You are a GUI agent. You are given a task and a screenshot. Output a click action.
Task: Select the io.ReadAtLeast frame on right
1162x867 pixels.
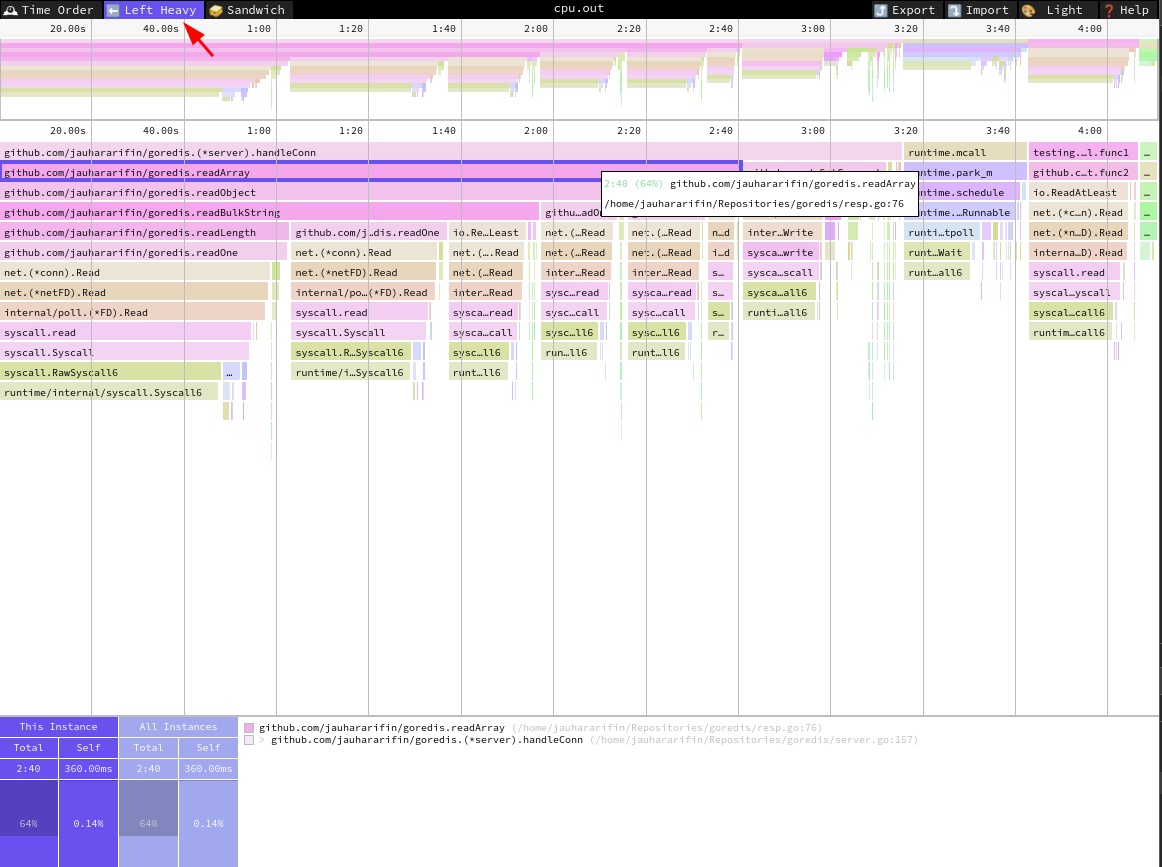(x=1078, y=192)
